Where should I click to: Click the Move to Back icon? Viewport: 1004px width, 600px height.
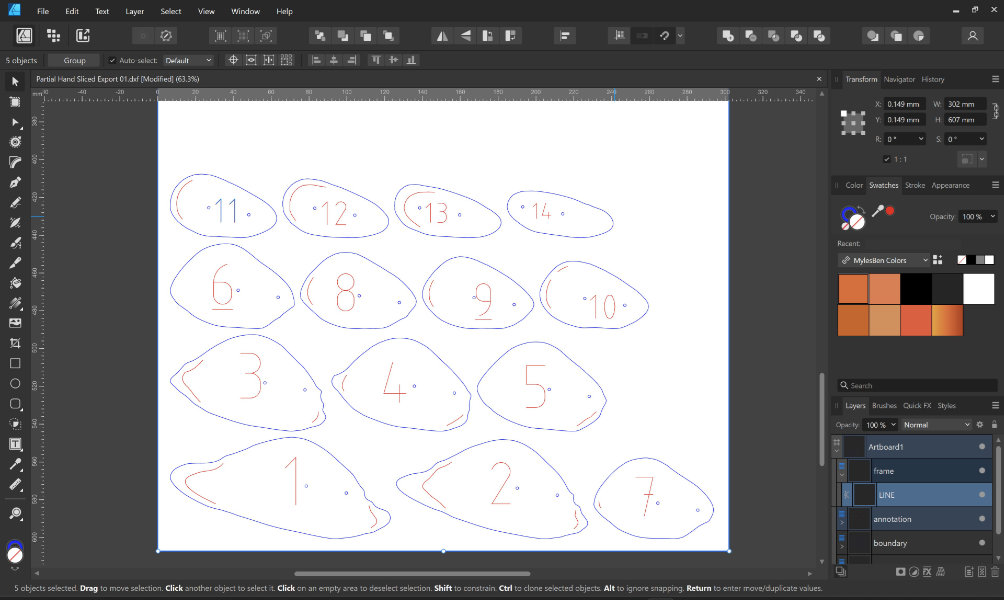click(320, 36)
